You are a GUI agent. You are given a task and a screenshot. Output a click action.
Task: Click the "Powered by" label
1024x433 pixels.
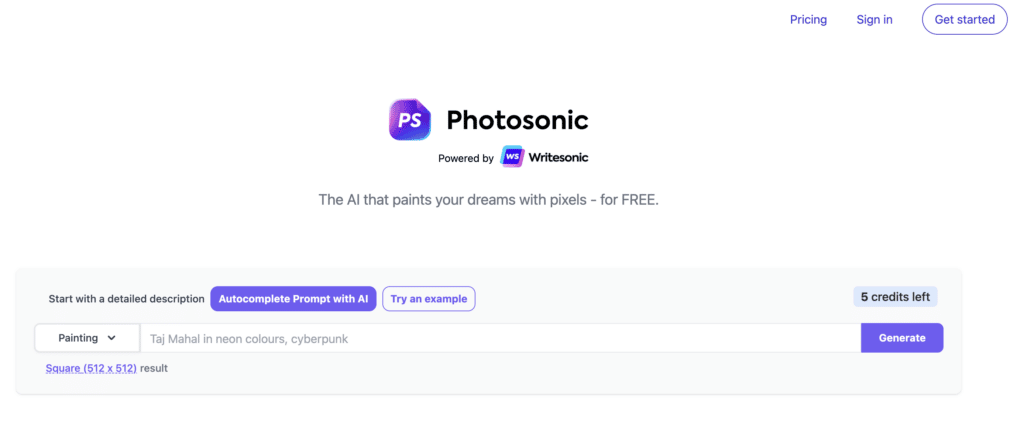tap(466, 158)
